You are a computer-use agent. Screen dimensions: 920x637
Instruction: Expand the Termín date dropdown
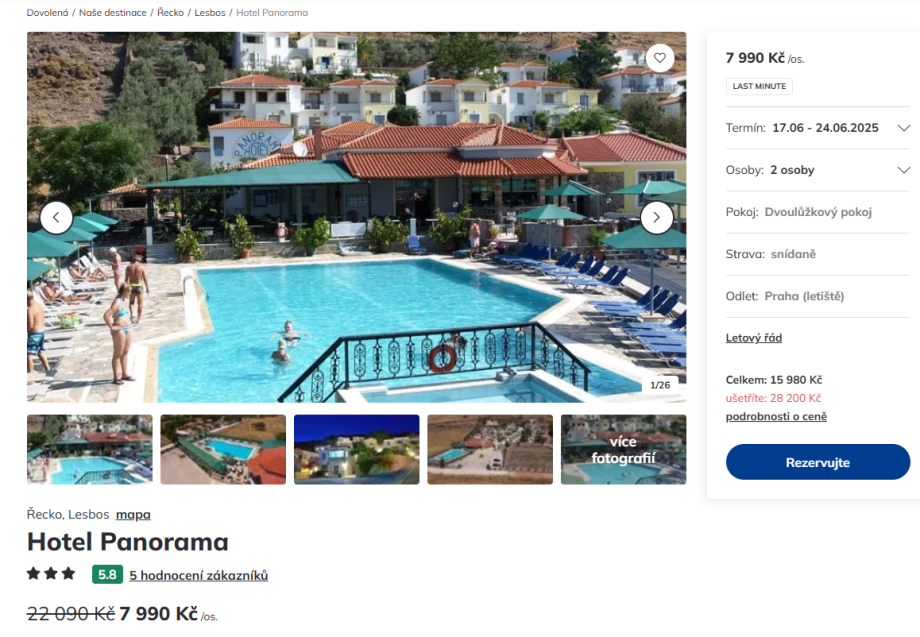pos(817,128)
